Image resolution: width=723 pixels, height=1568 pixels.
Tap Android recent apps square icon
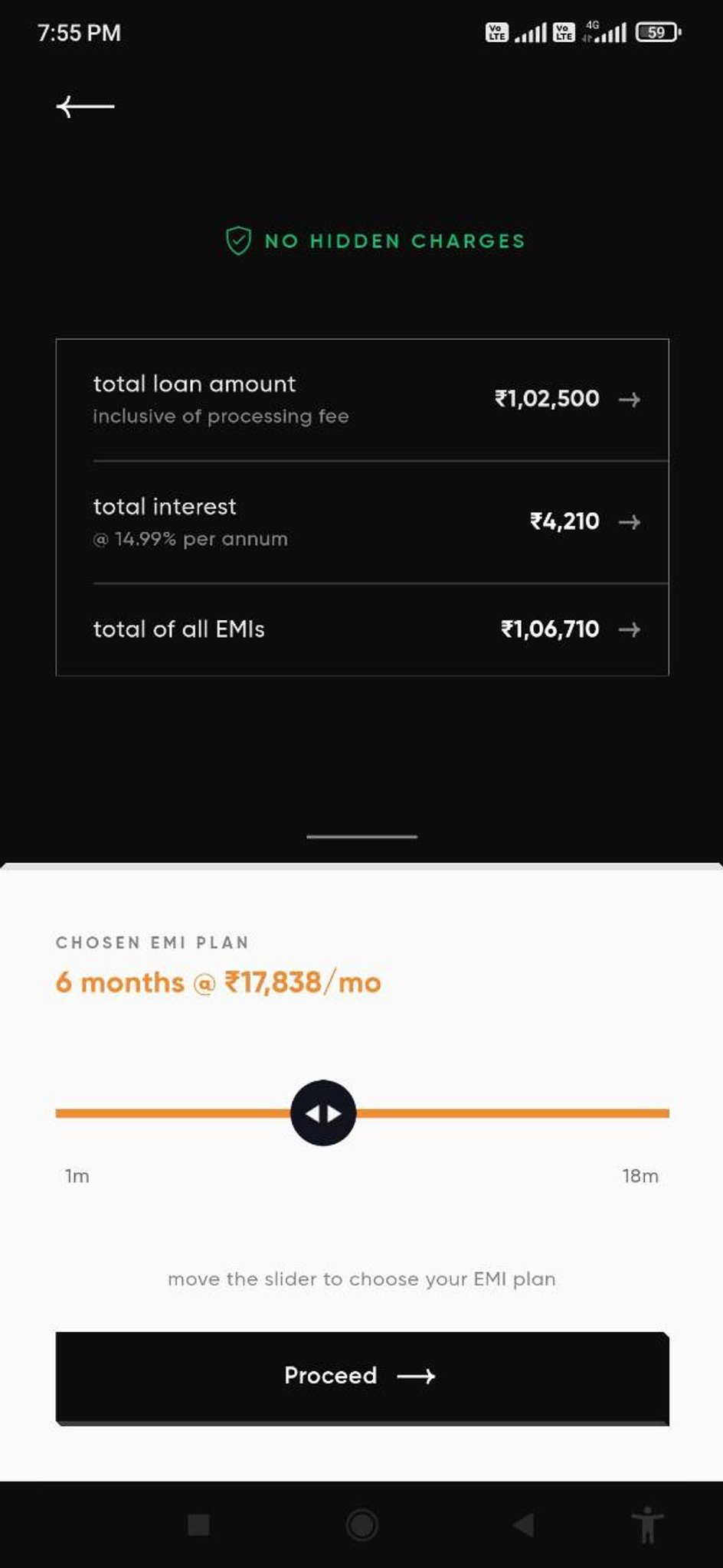198,1524
